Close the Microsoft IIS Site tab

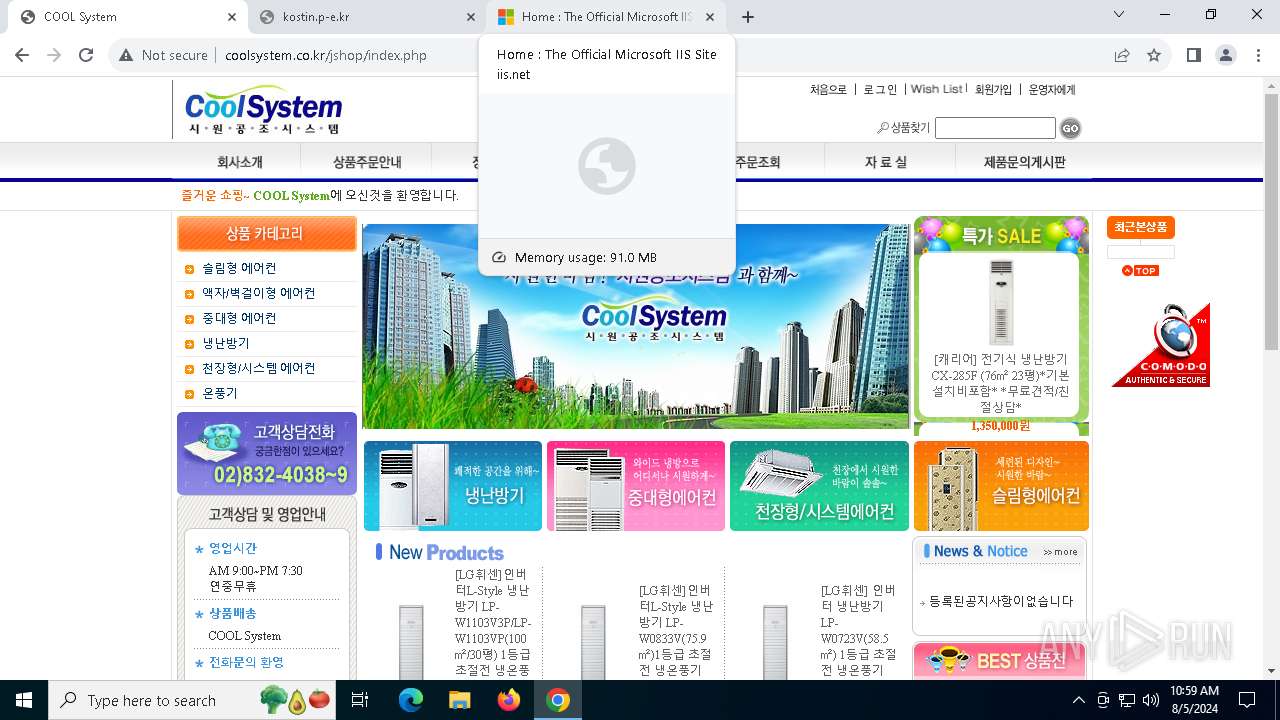[710, 17]
